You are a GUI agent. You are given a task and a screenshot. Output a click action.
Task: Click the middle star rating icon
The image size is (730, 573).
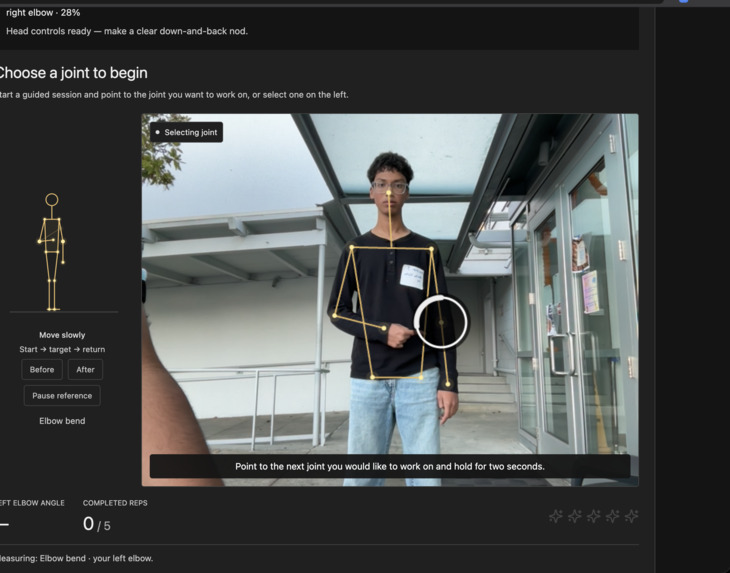pos(593,516)
